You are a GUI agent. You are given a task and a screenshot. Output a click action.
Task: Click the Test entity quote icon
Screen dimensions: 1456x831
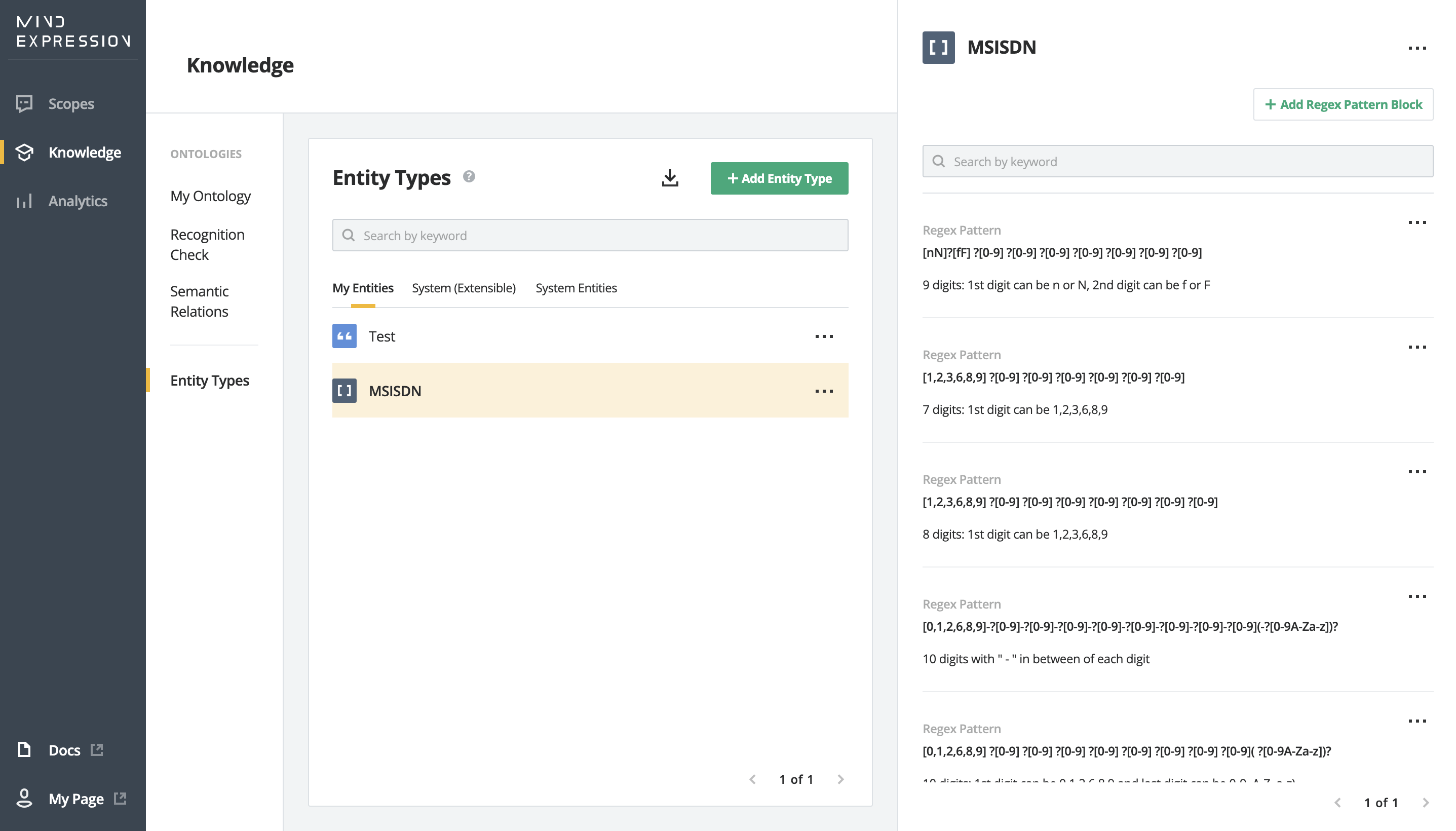(x=344, y=336)
